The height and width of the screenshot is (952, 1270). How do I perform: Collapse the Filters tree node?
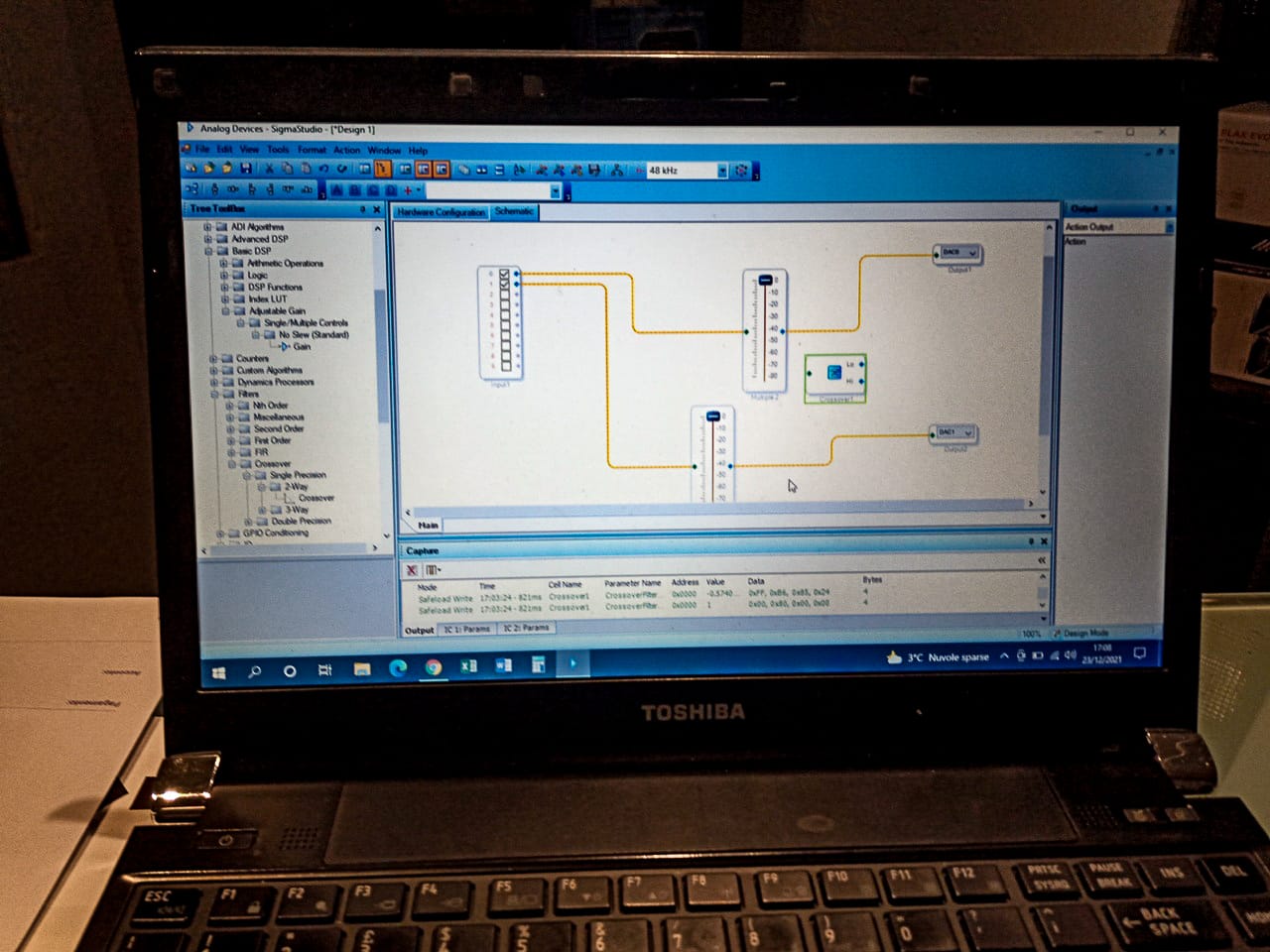[x=215, y=394]
